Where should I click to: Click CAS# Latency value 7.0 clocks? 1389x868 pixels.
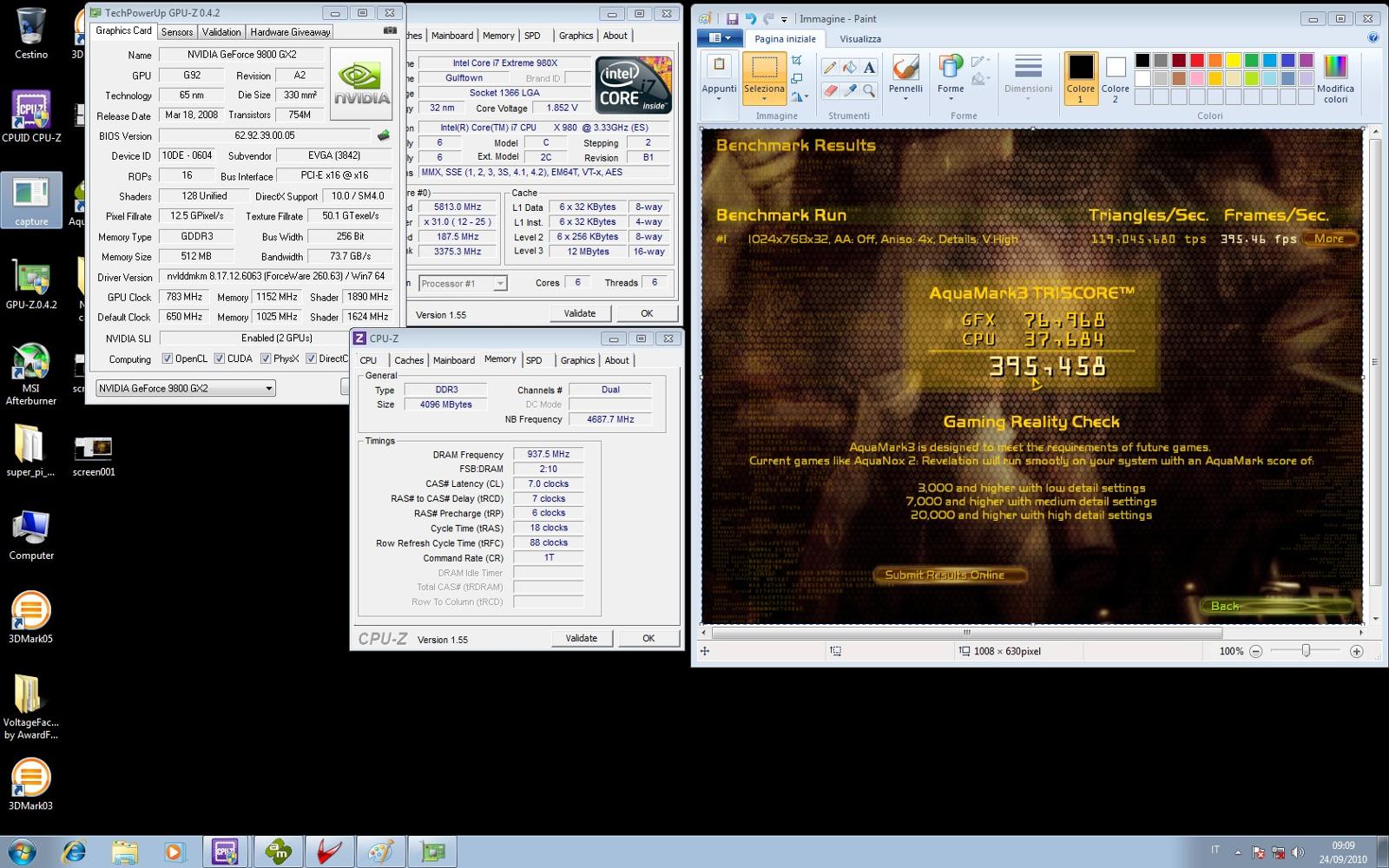click(548, 483)
